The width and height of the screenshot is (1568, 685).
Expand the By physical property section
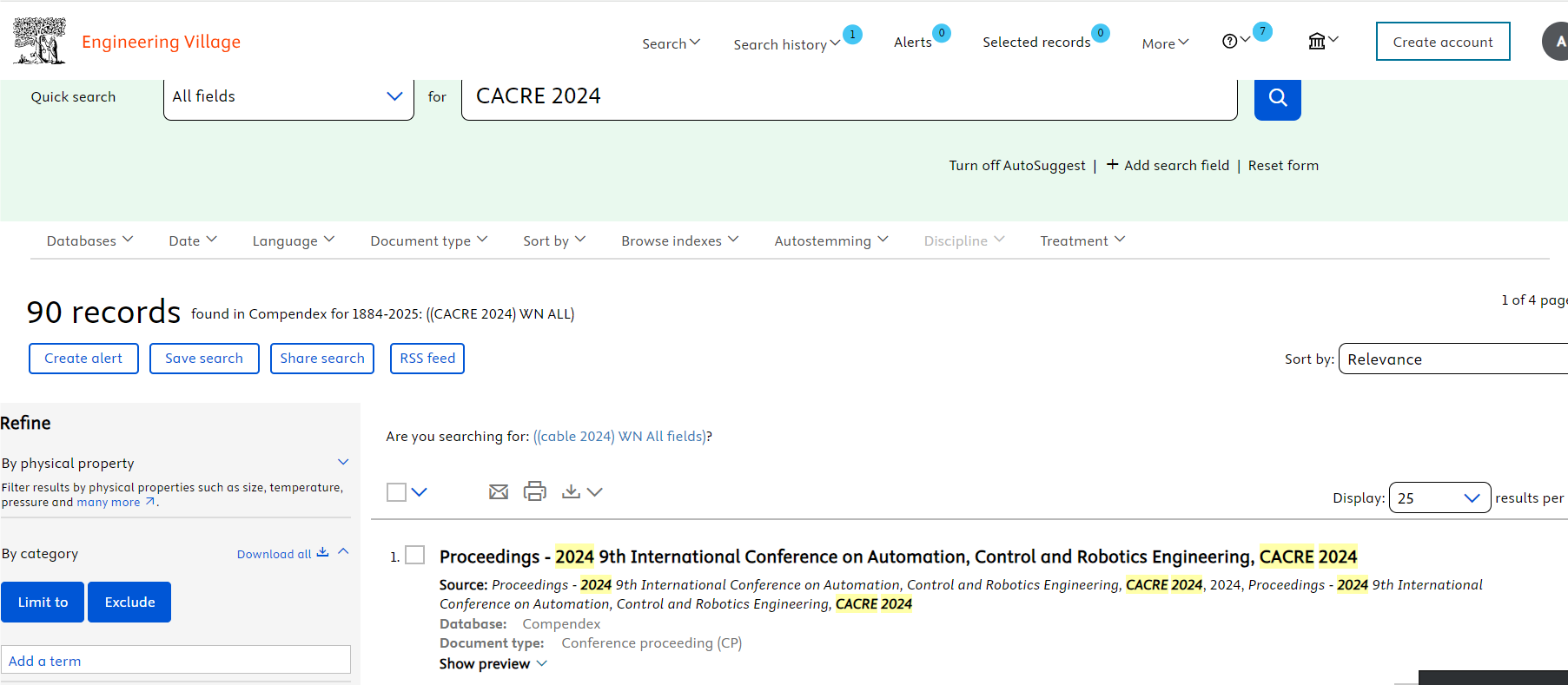343,462
